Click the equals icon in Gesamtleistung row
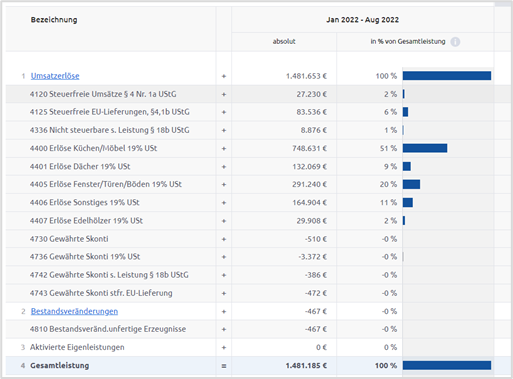The height and width of the screenshot is (379, 513). [x=224, y=366]
